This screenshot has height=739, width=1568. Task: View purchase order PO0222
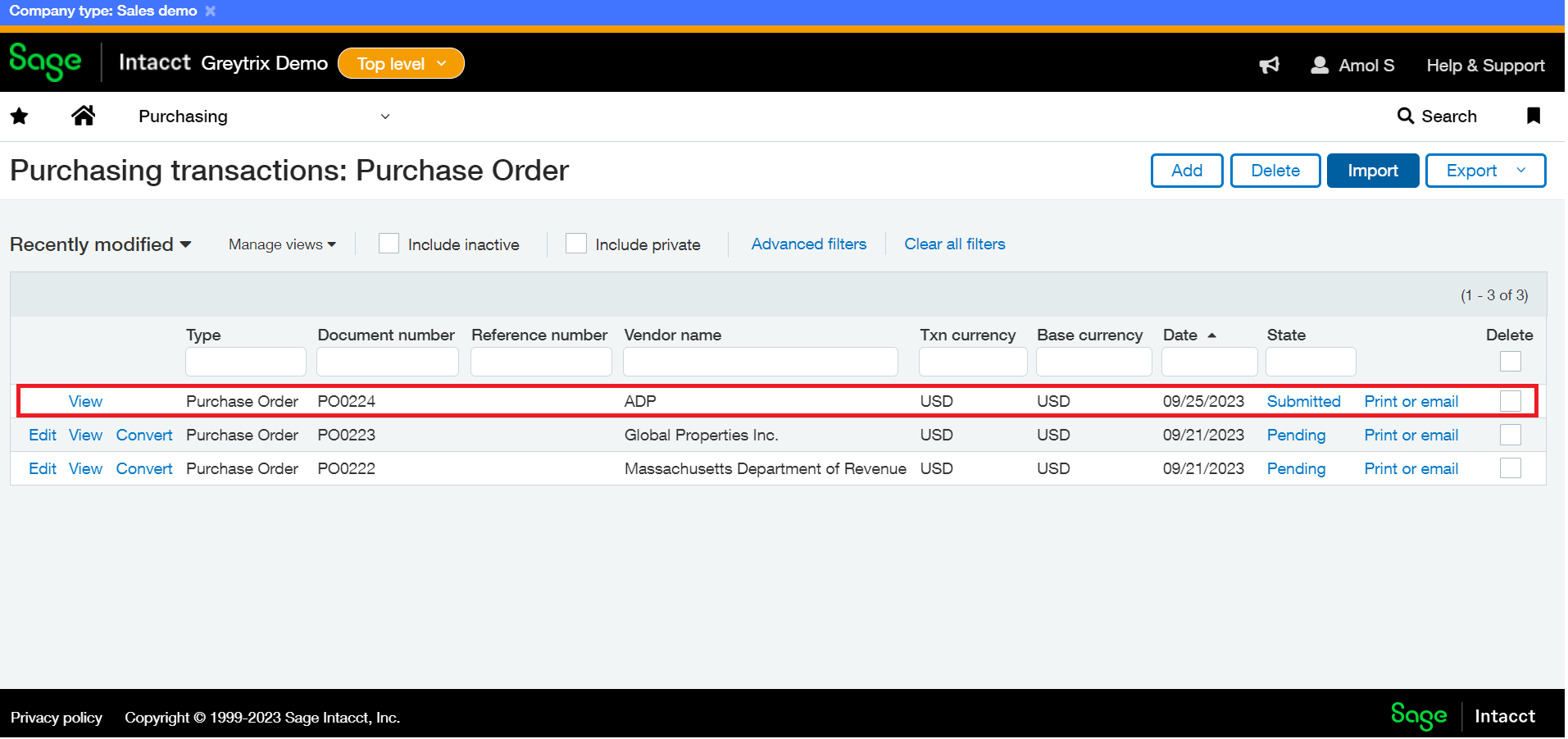point(85,468)
